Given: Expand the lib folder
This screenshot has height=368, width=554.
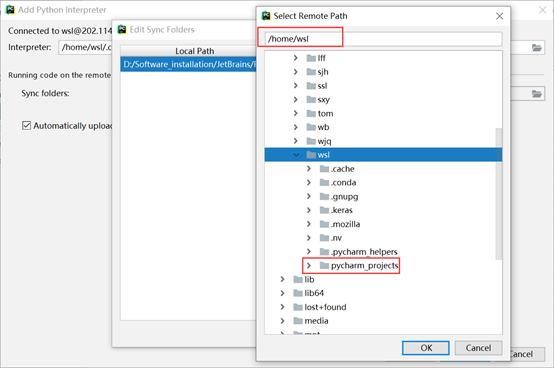Looking at the screenshot, I should coord(282,279).
